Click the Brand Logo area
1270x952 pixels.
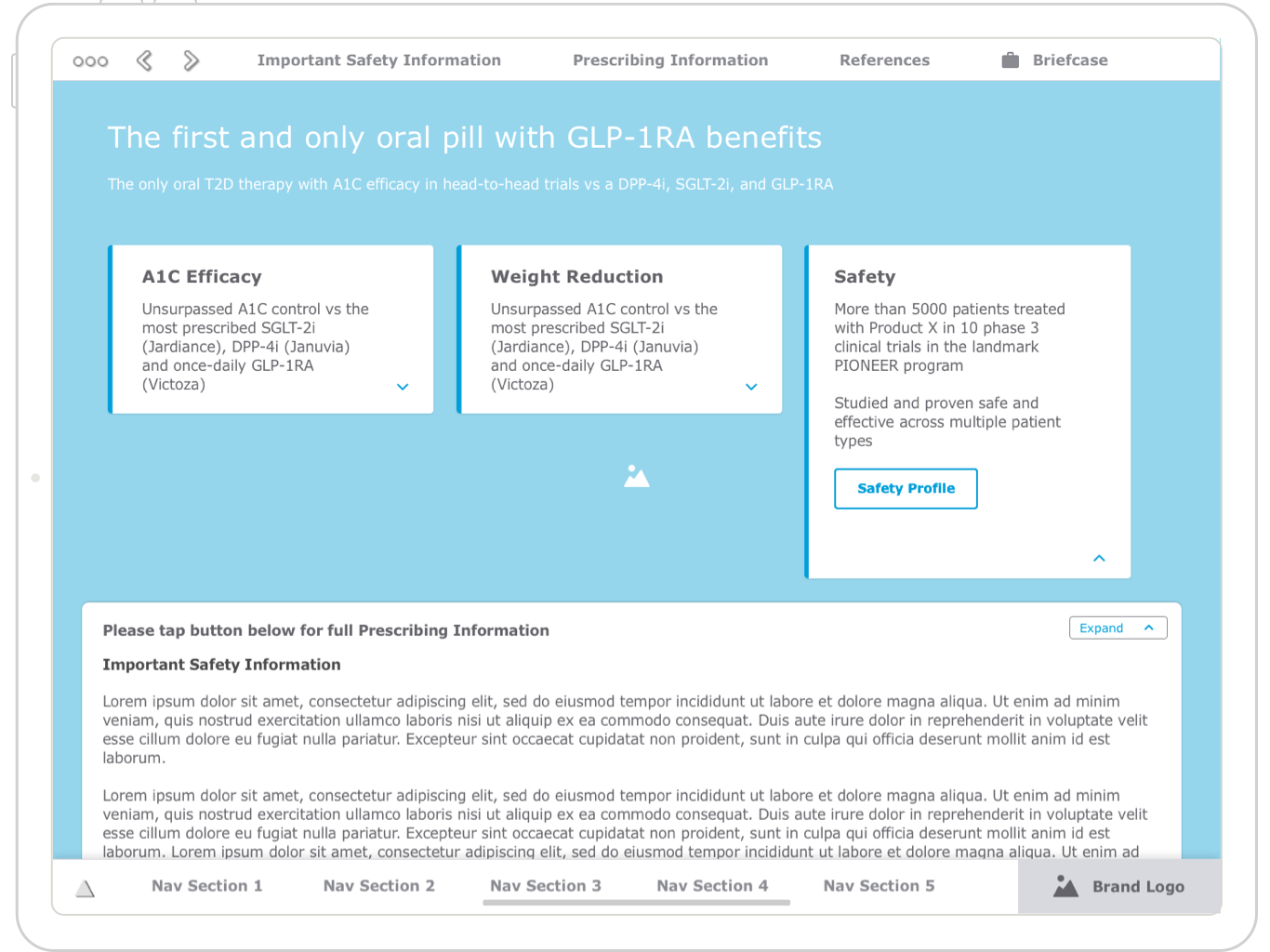[x=1119, y=886]
